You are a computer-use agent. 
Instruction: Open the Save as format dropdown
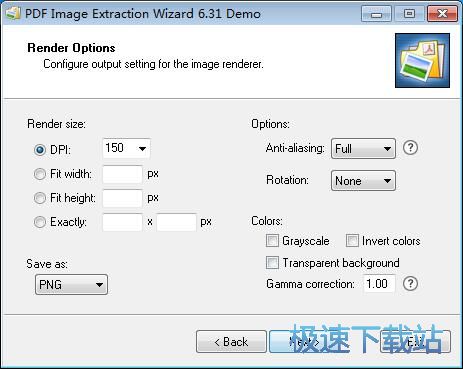[x=71, y=285]
